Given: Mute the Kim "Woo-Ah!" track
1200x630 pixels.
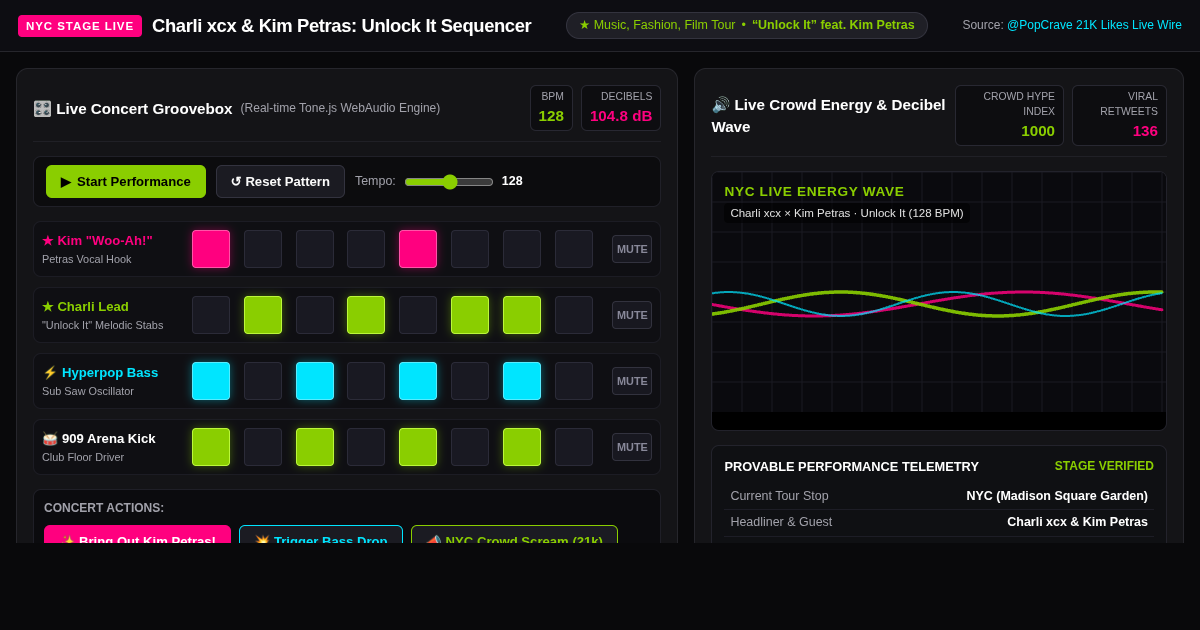Looking at the screenshot, I should 632,249.
